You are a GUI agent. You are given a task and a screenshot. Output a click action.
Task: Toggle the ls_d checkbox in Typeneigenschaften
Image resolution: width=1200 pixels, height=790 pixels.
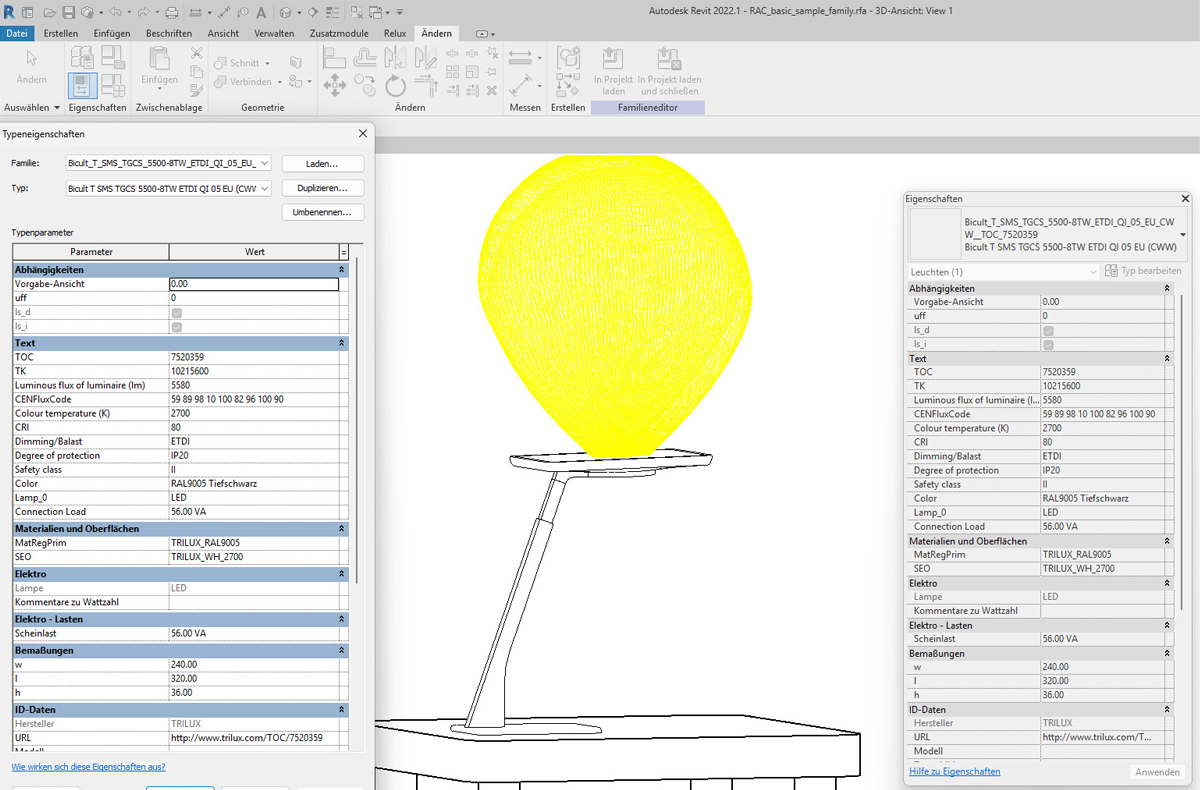177,312
